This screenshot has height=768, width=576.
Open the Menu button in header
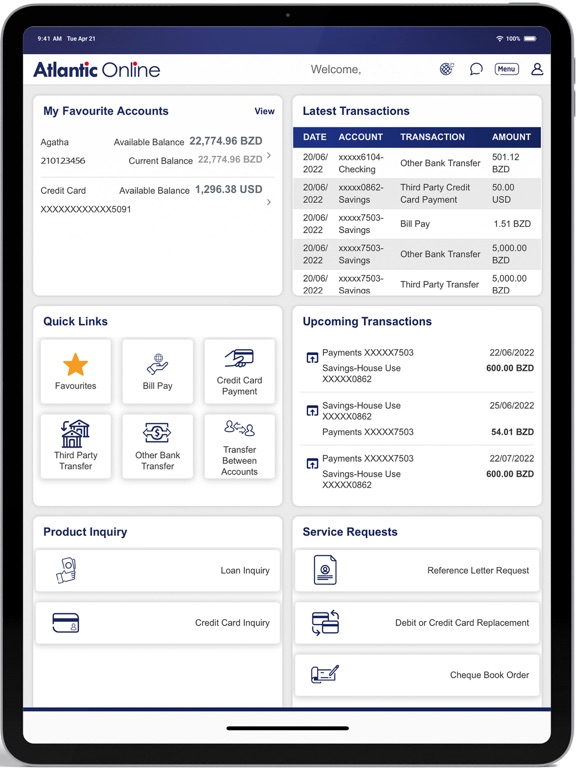(x=506, y=69)
